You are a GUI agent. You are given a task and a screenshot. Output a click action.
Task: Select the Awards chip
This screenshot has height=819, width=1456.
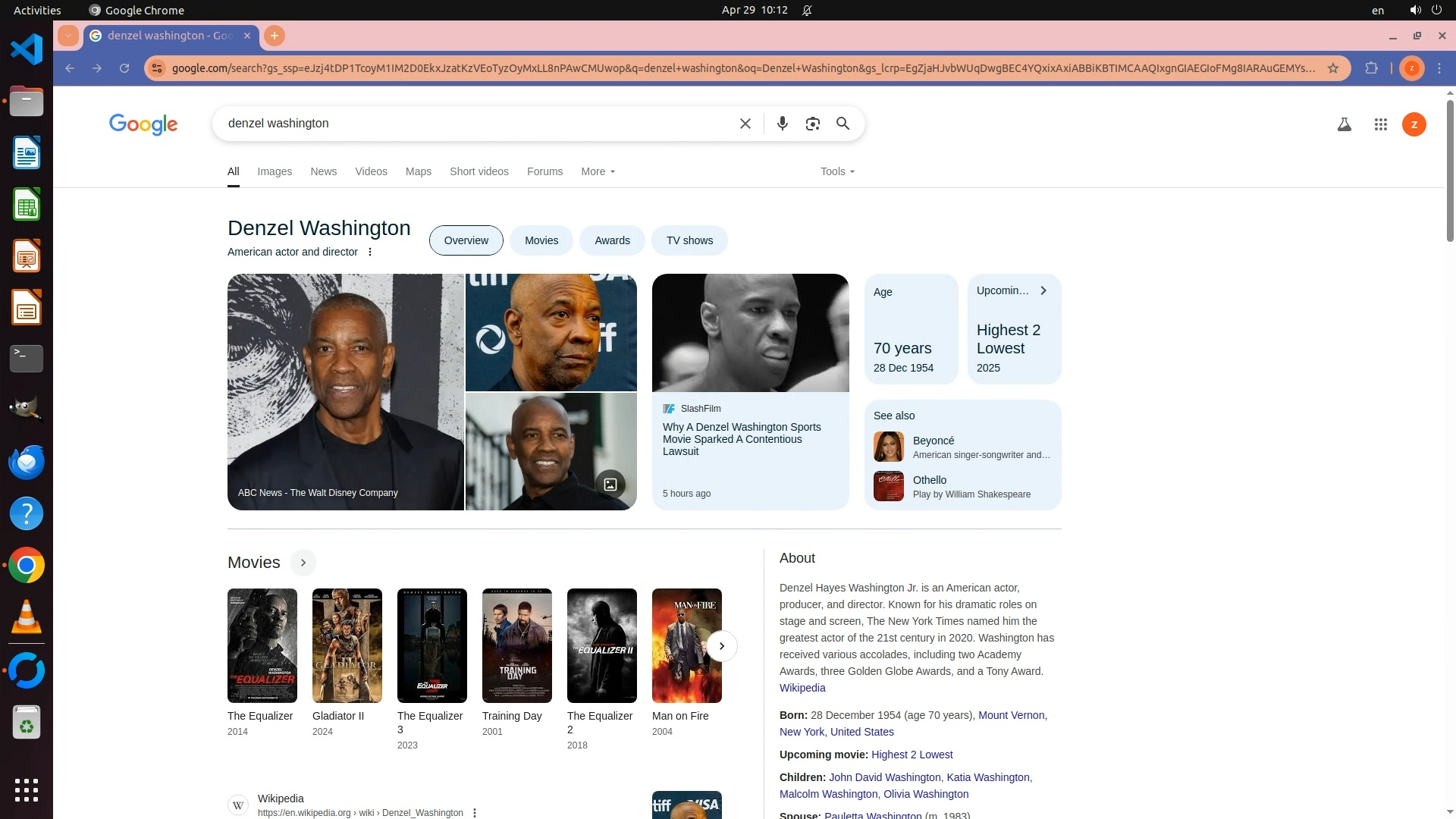click(612, 240)
